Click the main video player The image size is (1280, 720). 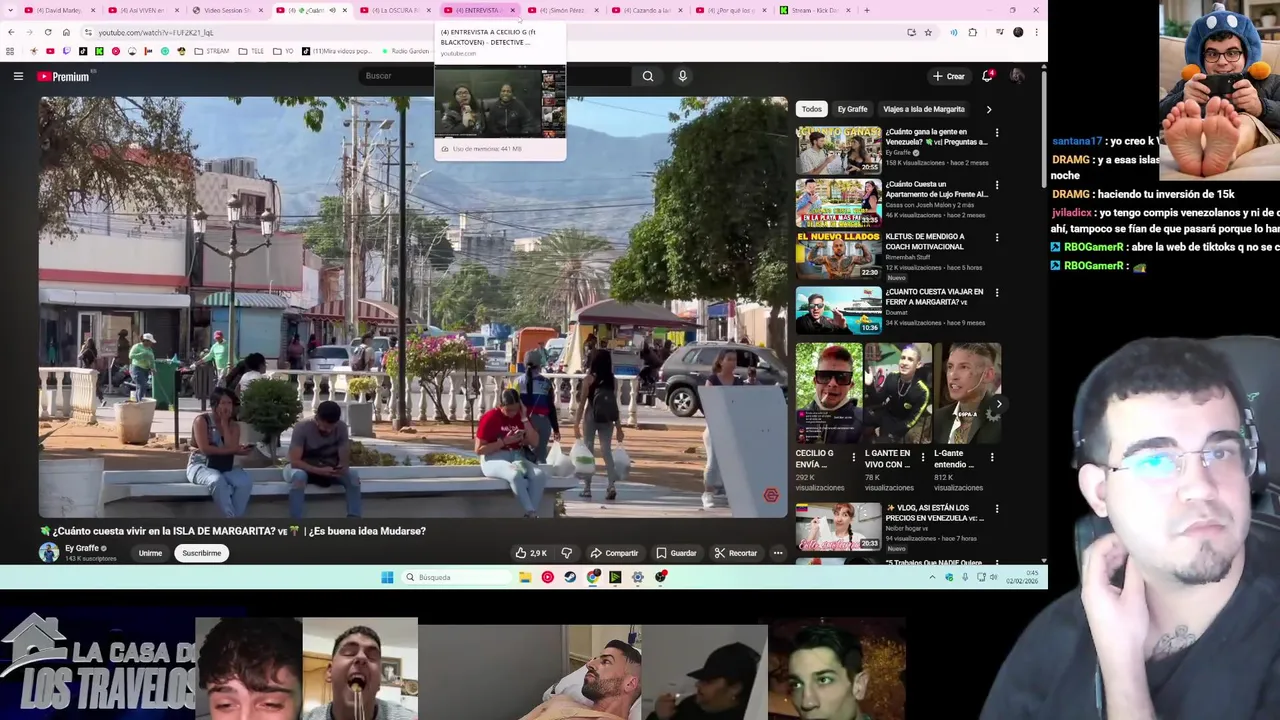point(413,306)
